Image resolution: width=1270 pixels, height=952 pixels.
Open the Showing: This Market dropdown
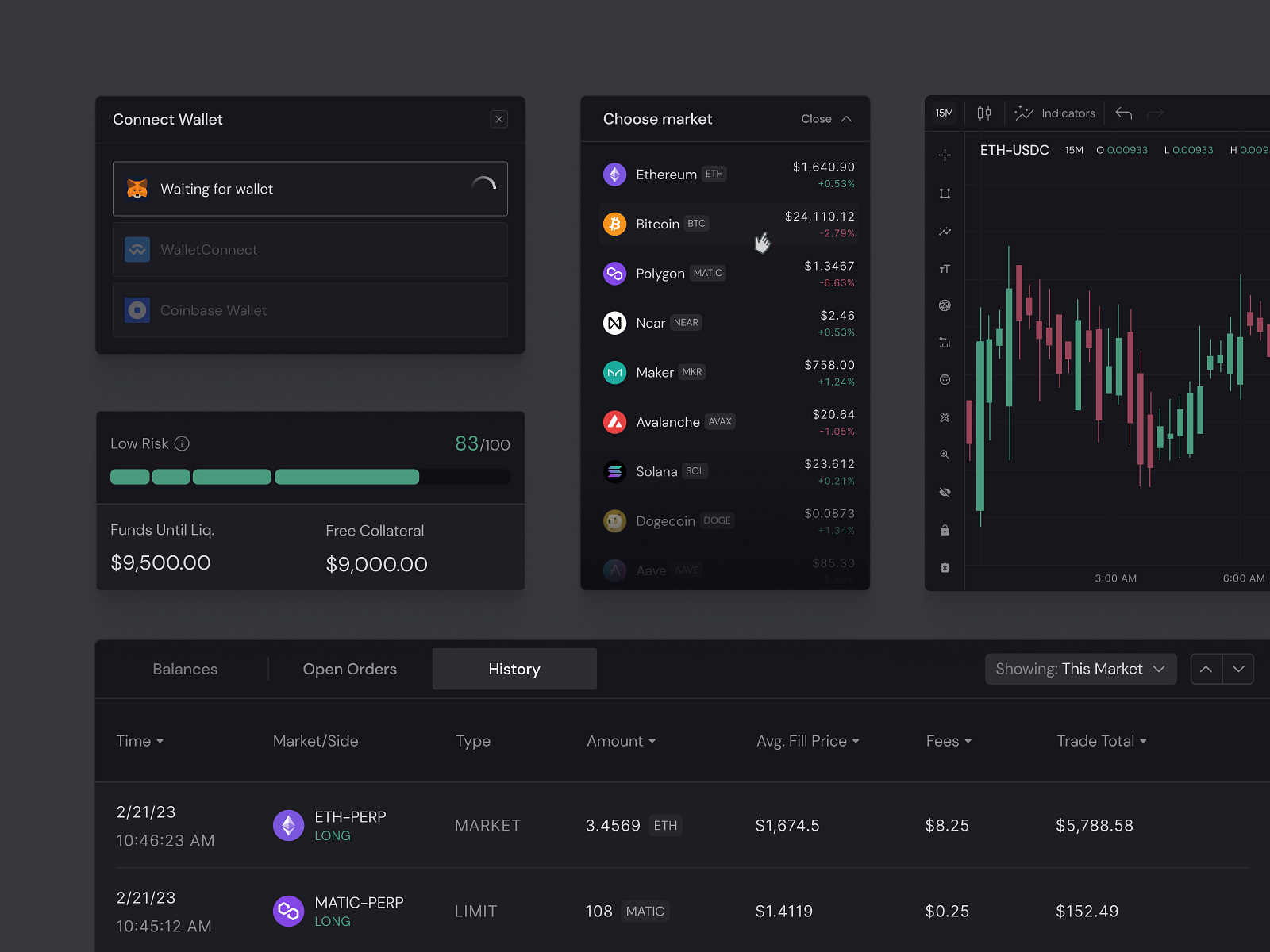point(1080,669)
